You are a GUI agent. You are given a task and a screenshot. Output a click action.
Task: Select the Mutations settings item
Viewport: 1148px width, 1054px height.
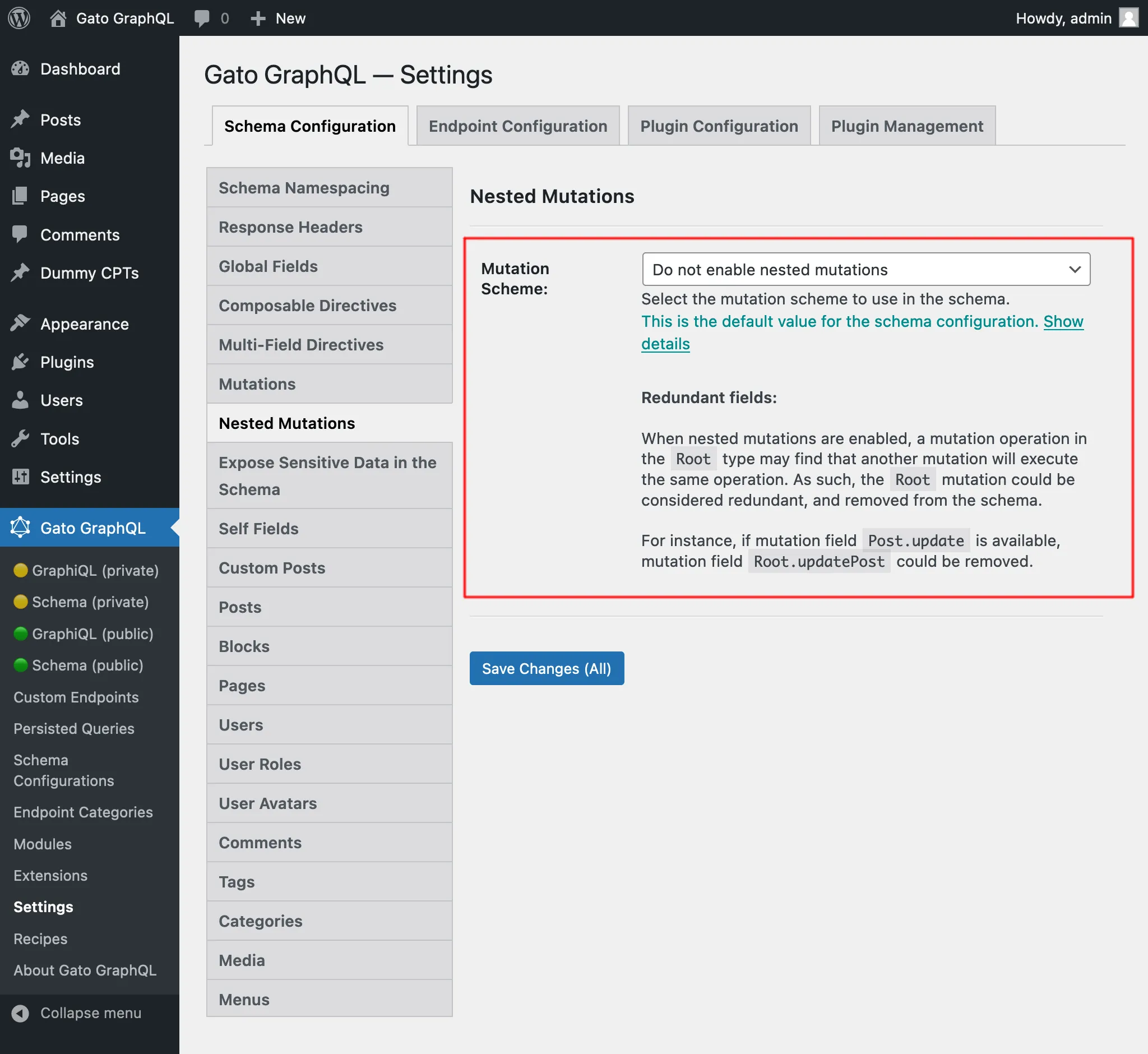pyautogui.click(x=329, y=384)
